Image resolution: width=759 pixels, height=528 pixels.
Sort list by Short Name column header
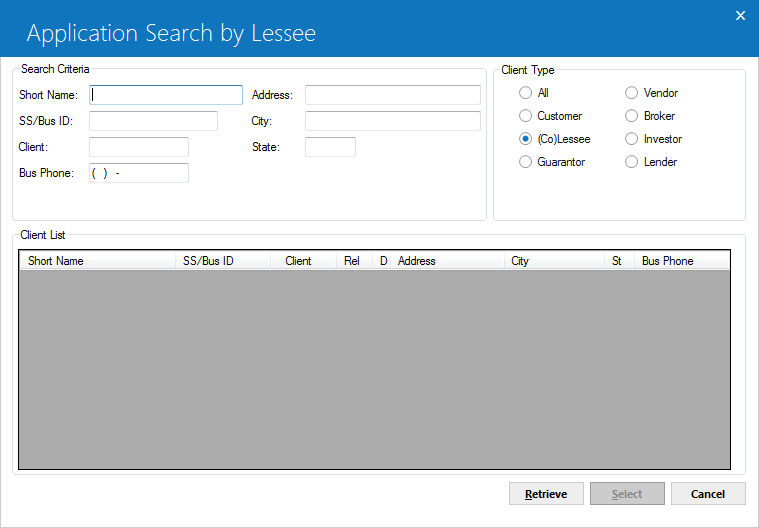pos(97,261)
